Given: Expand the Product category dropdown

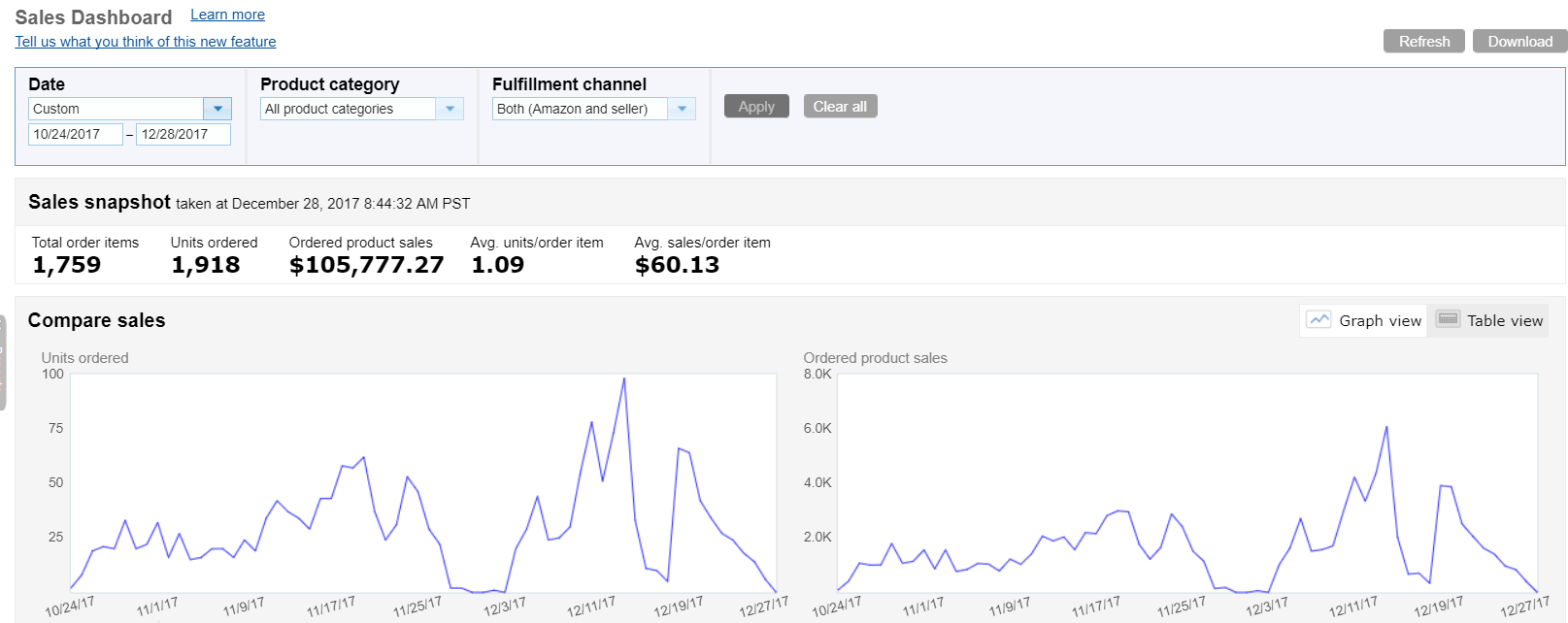Looking at the screenshot, I should [x=450, y=109].
